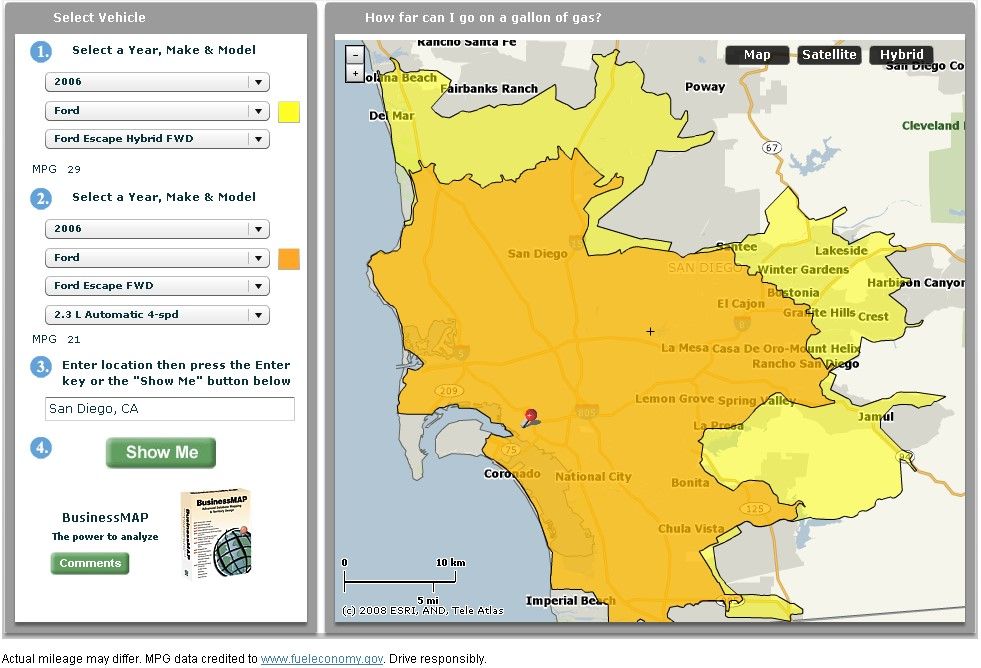Click the route 75 shield near Coronado
This screenshot has width=981, height=668.
[x=511, y=449]
